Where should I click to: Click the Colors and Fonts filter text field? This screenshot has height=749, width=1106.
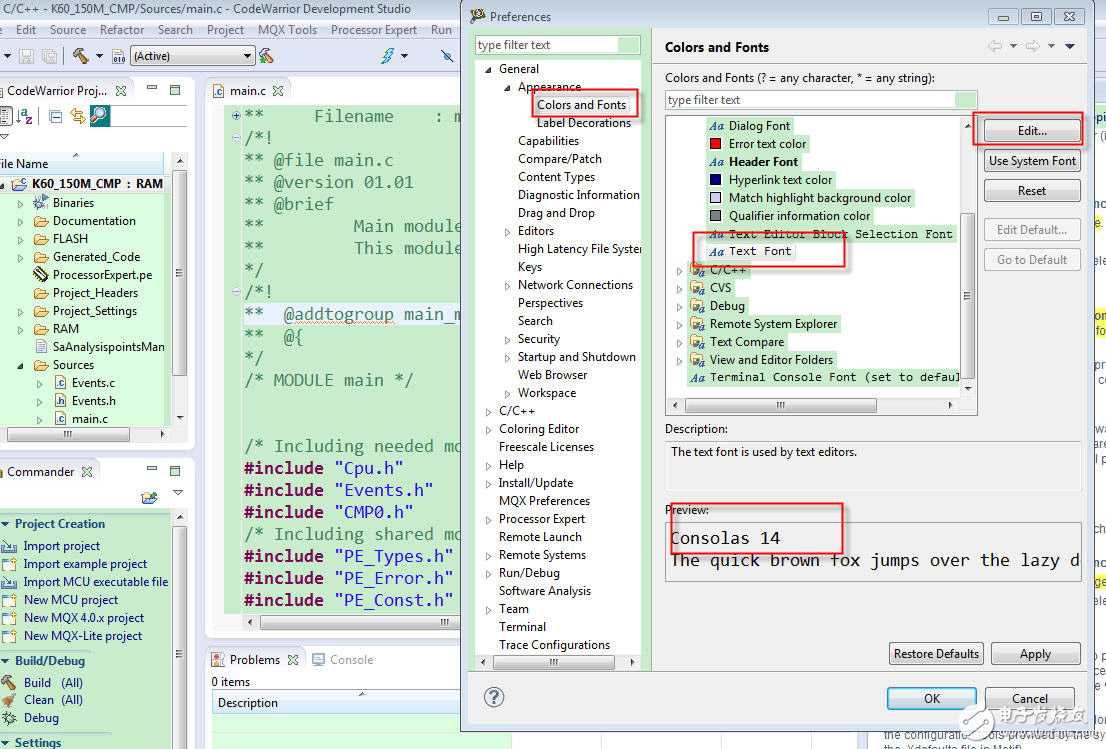pyautogui.click(x=820, y=100)
